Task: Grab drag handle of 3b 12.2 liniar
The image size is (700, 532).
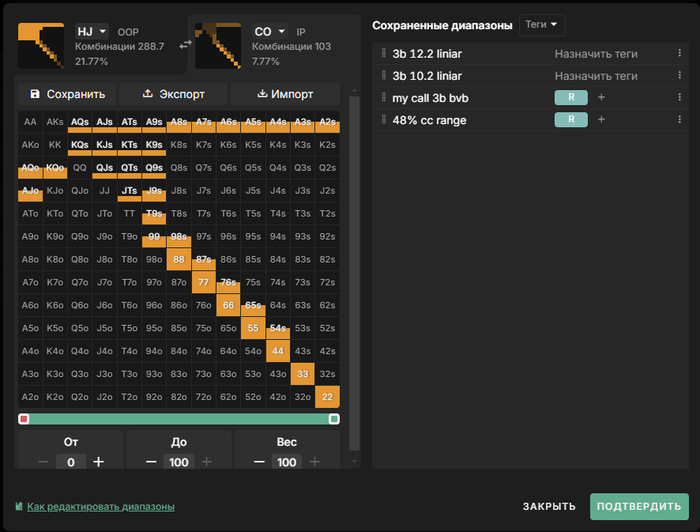Action: click(x=383, y=53)
